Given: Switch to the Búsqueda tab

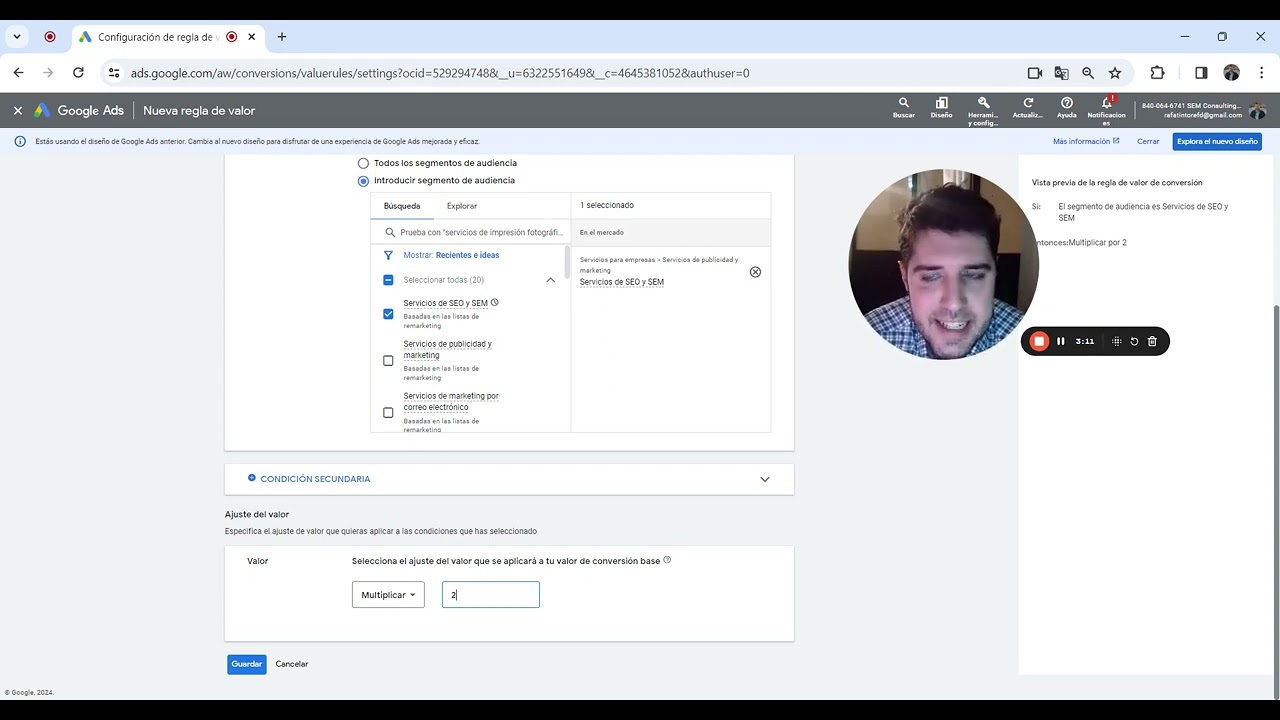Looking at the screenshot, I should (x=402, y=206).
